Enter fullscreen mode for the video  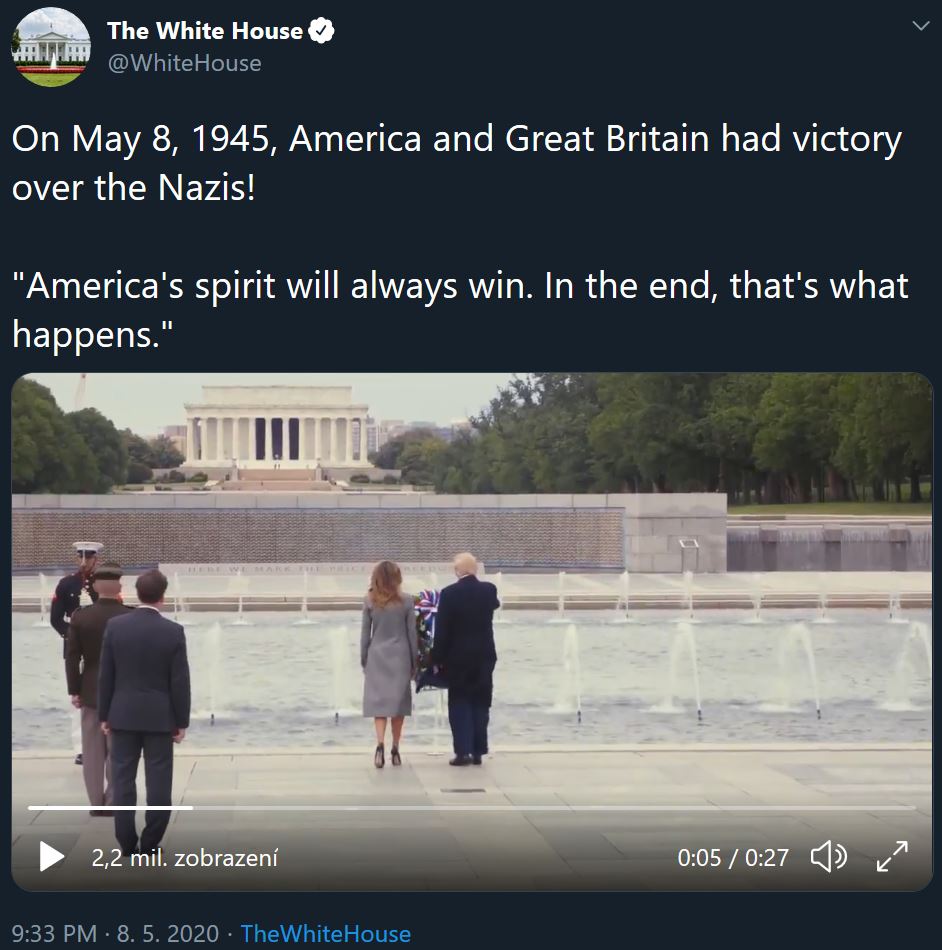coord(891,857)
